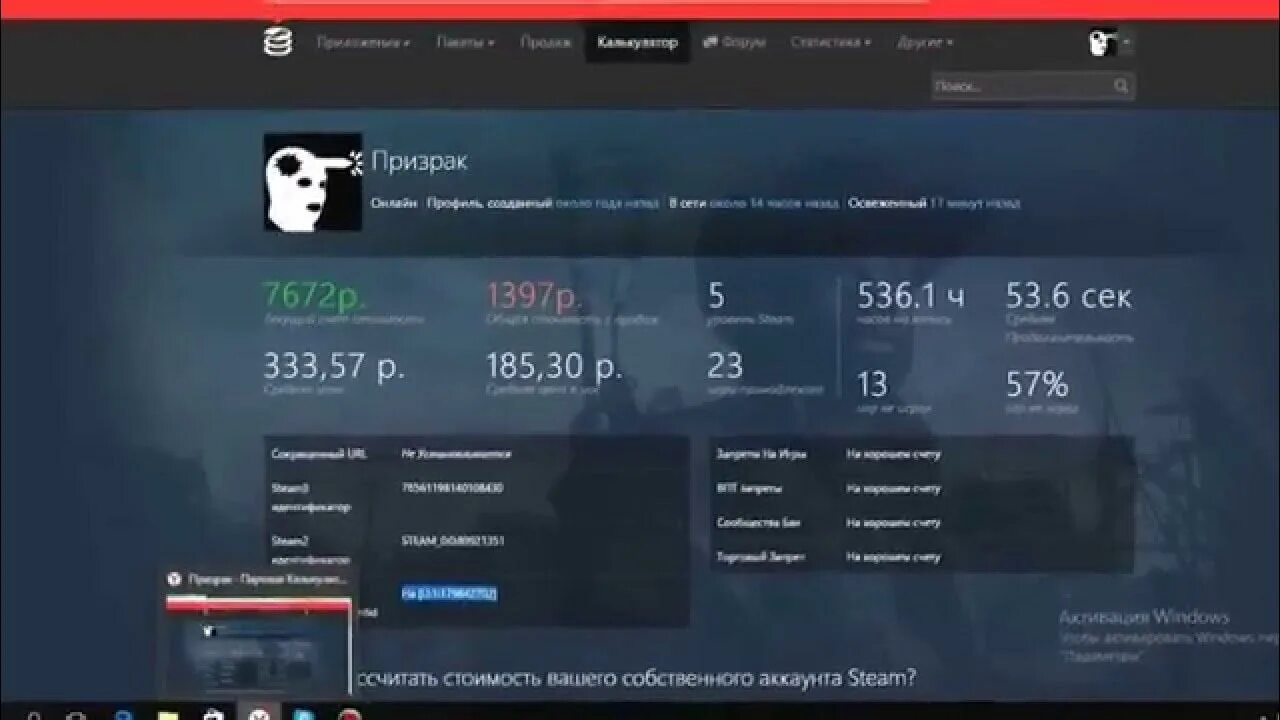Click the number 13 games played
The height and width of the screenshot is (720, 1280).
(872, 384)
